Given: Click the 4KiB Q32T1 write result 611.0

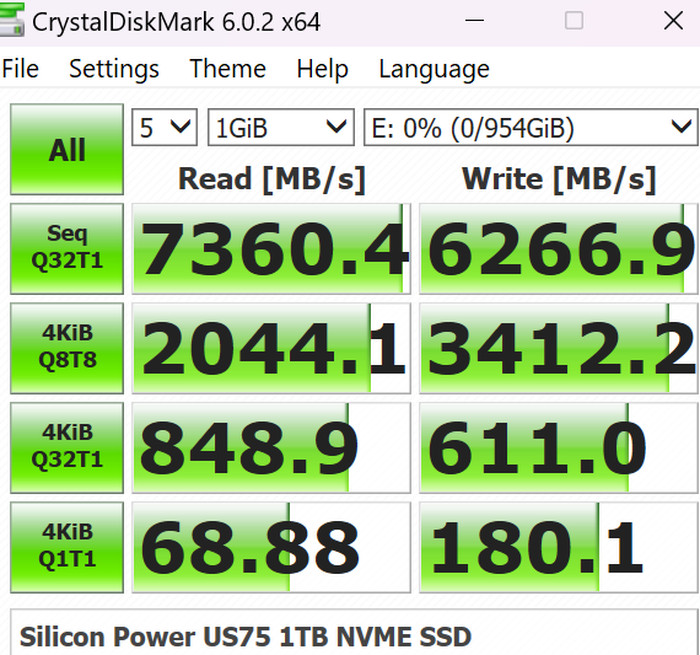Looking at the screenshot, I should [x=558, y=448].
